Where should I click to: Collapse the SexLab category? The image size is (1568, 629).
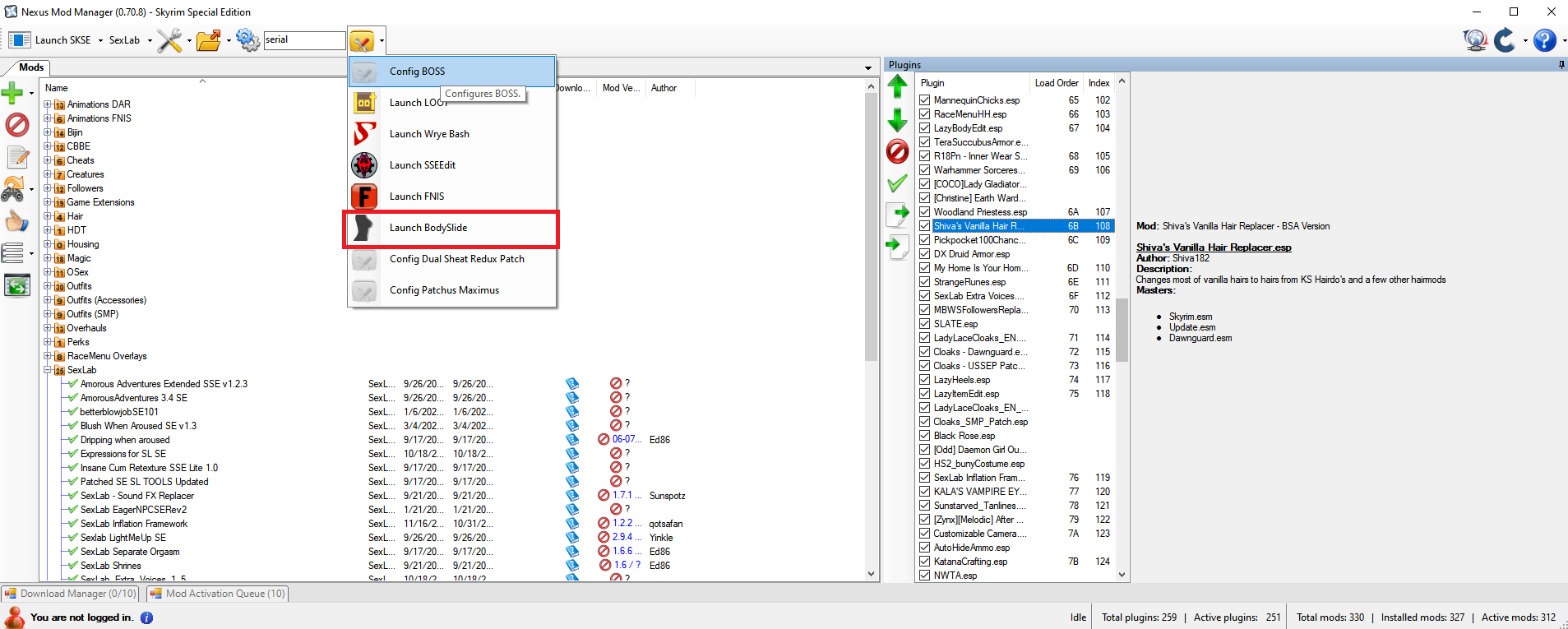click(48, 370)
